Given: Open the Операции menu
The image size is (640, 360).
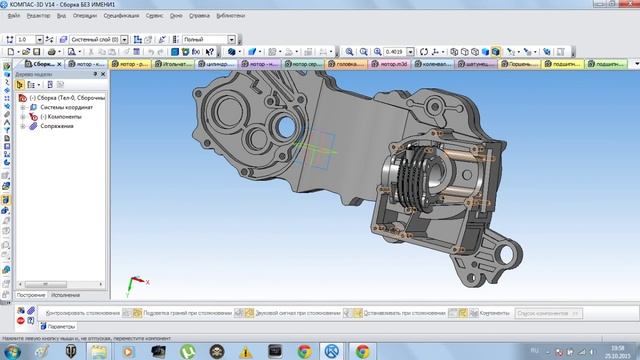Looking at the screenshot, I should 85,16.
